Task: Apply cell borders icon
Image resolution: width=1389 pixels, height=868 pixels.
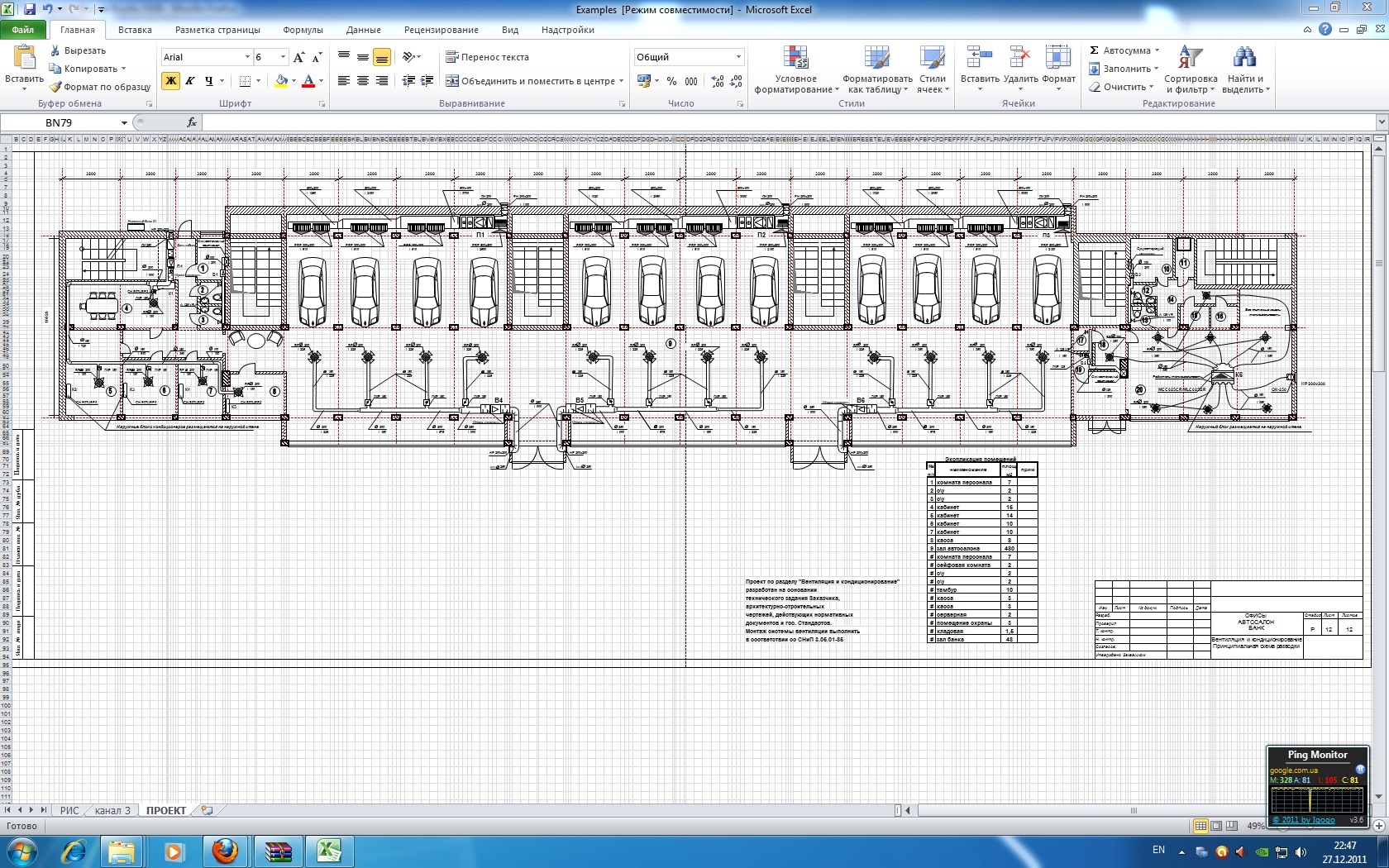Action: click(245, 81)
